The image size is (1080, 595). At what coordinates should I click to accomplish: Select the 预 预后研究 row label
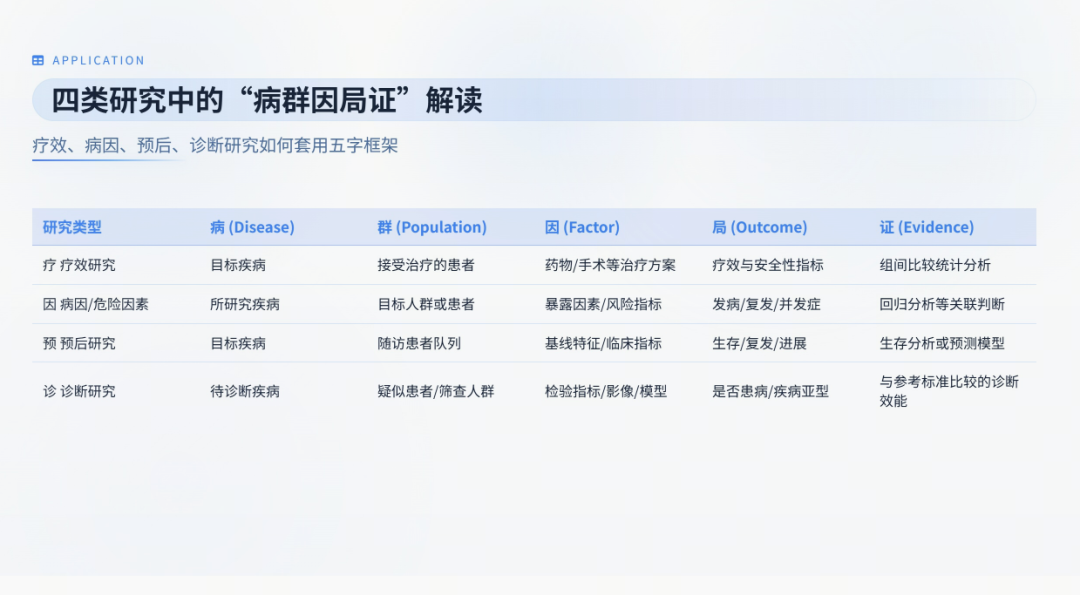79,344
